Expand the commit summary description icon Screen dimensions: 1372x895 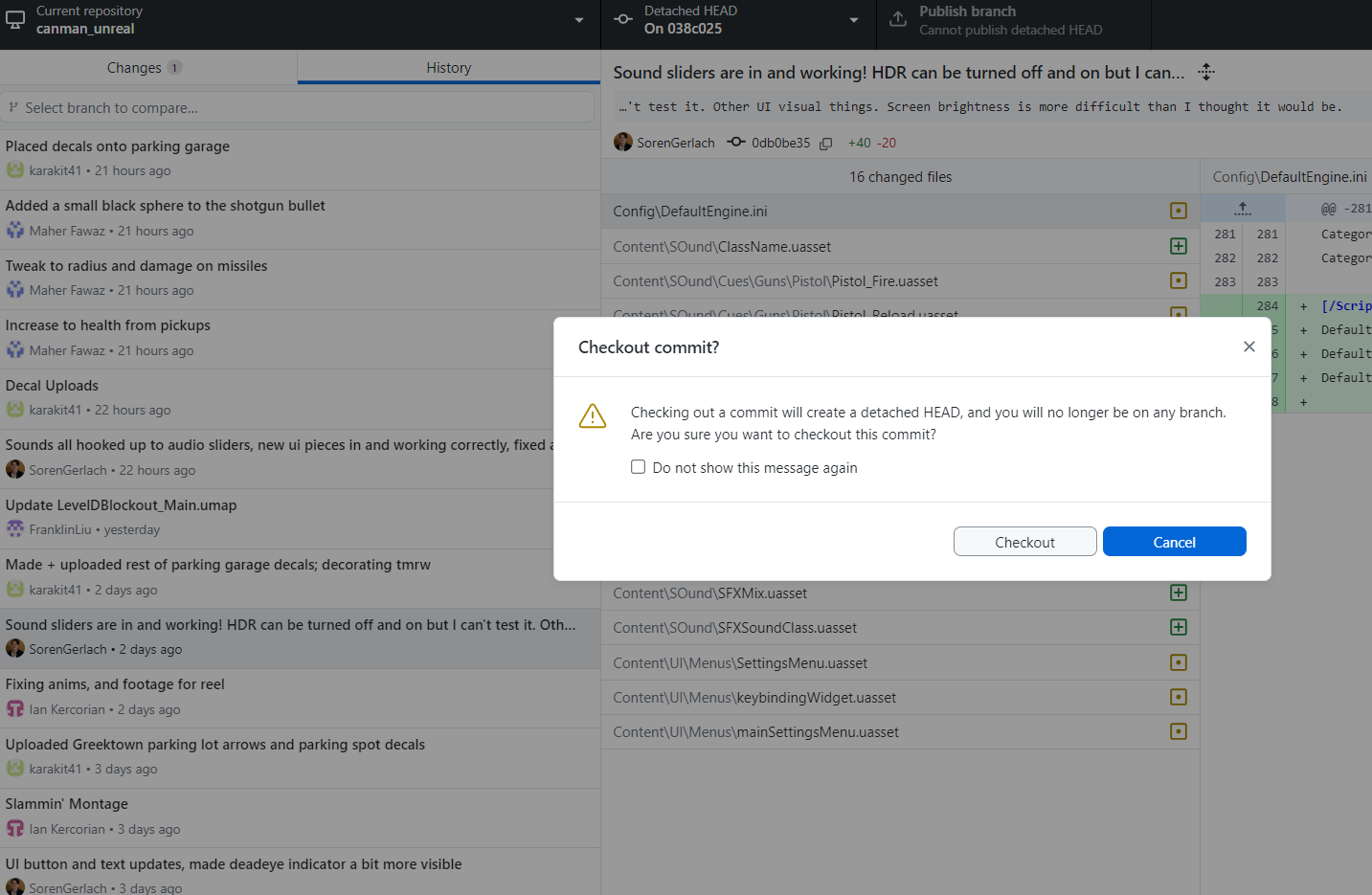1206,73
